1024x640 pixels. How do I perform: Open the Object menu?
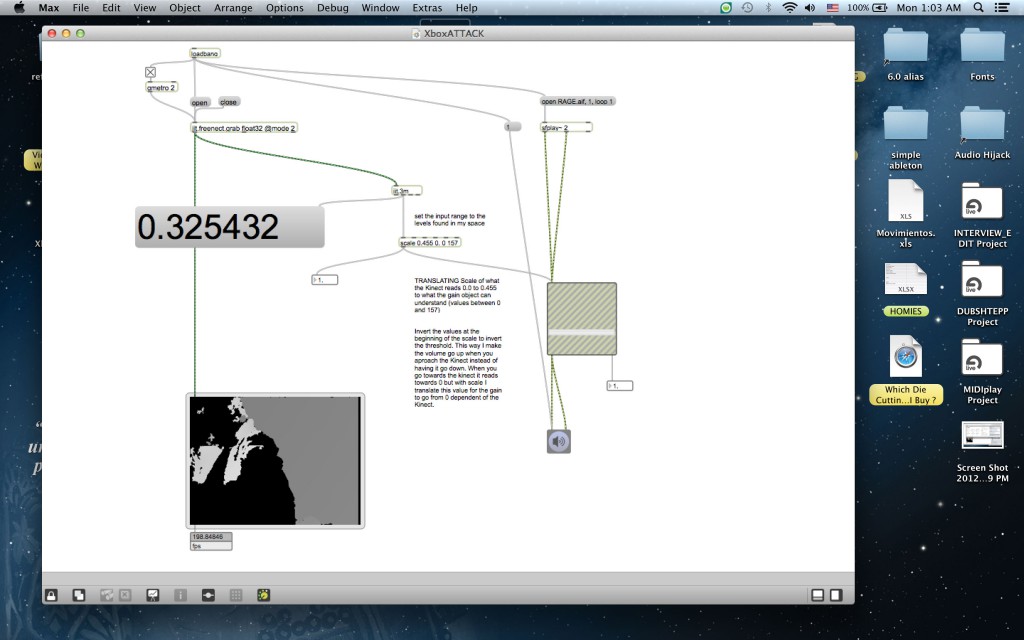pyautogui.click(x=184, y=8)
